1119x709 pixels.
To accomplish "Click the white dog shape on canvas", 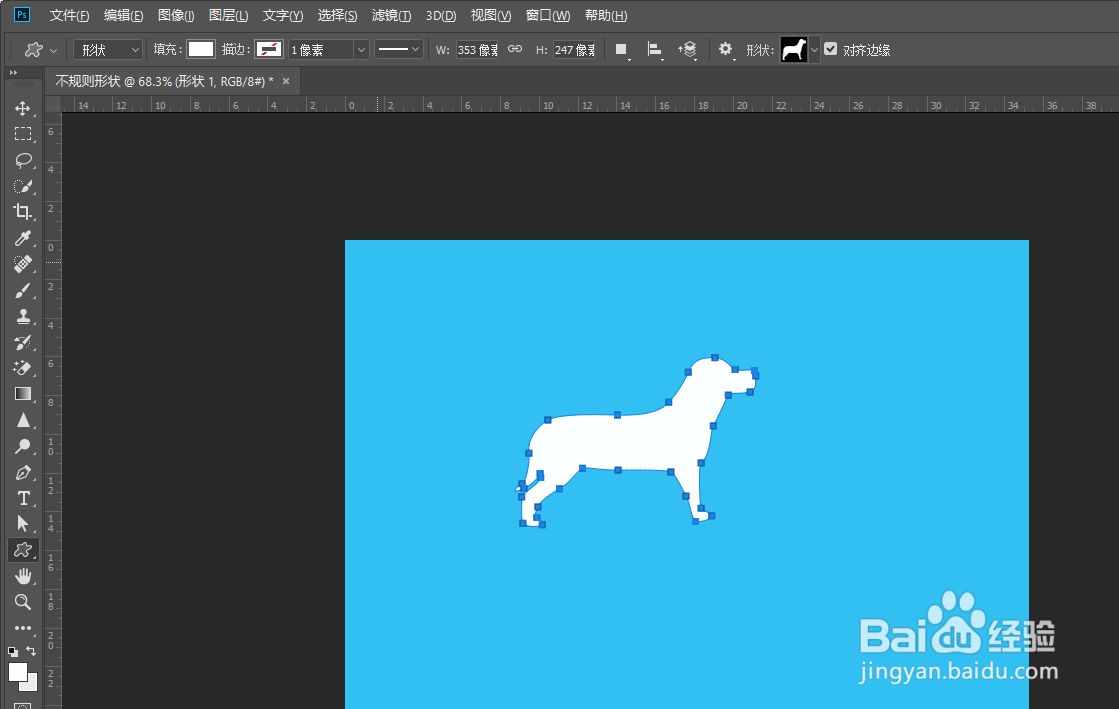I will click(x=628, y=443).
